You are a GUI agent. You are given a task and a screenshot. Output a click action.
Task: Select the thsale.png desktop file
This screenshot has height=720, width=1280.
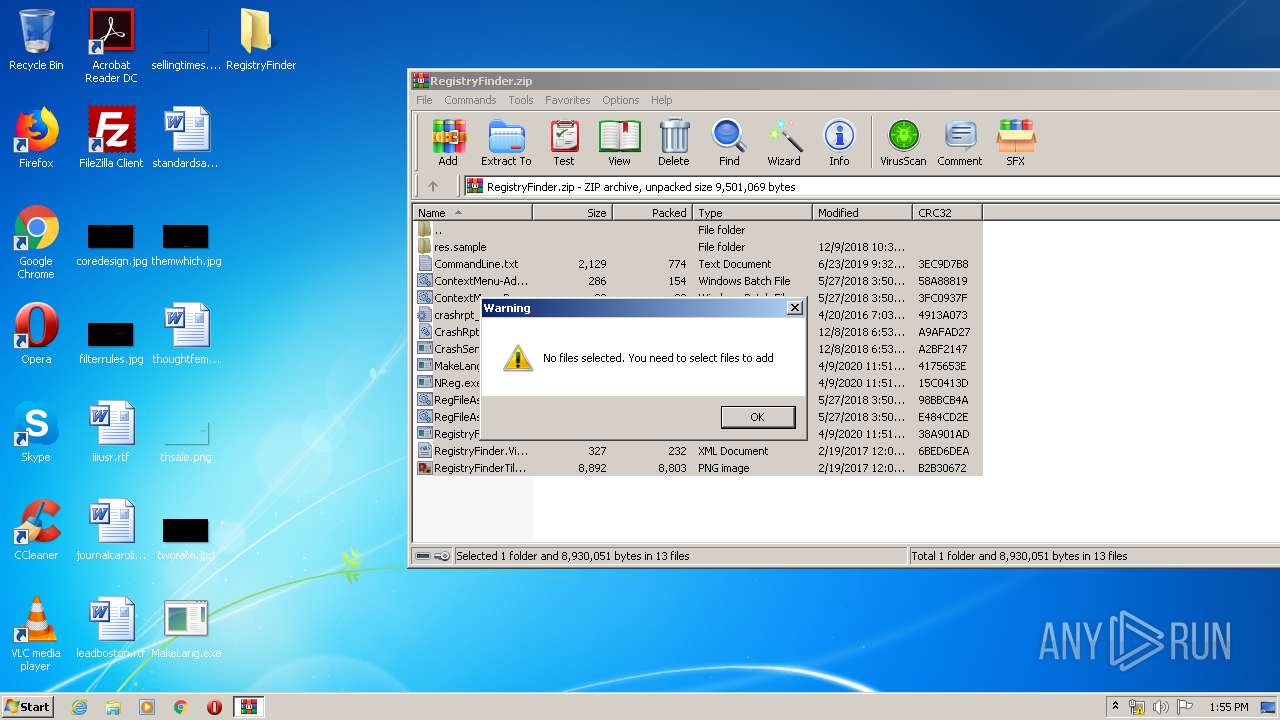(186, 440)
